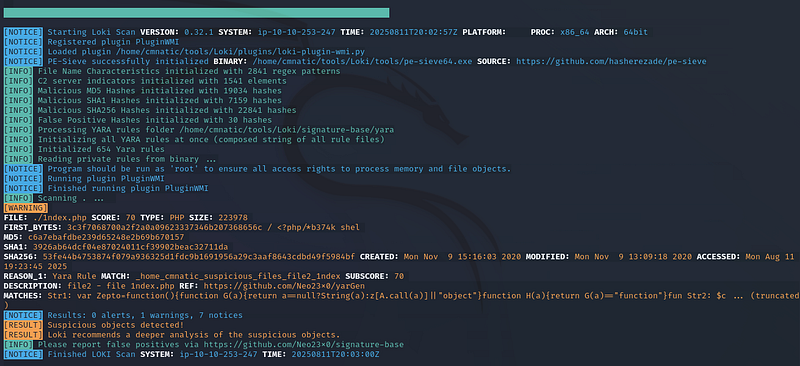Click the '2841 regex patterns' info line
The image size is (800, 366).
click(x=189, y=71)
